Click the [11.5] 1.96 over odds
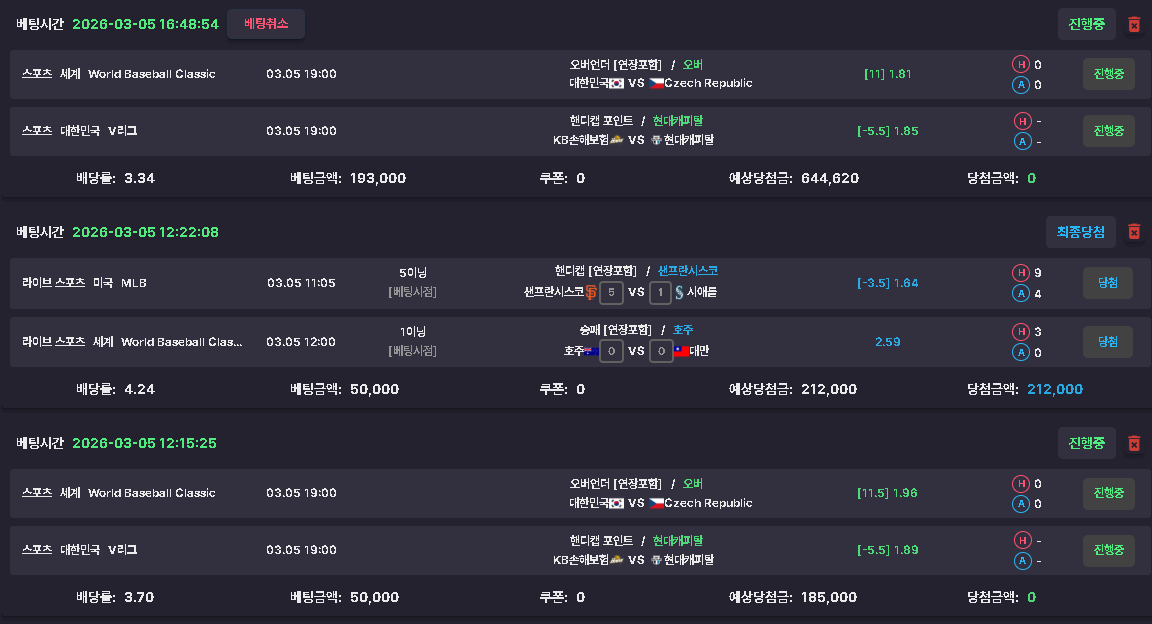Screen dimensions: 1152x624 tap(887, 493)
